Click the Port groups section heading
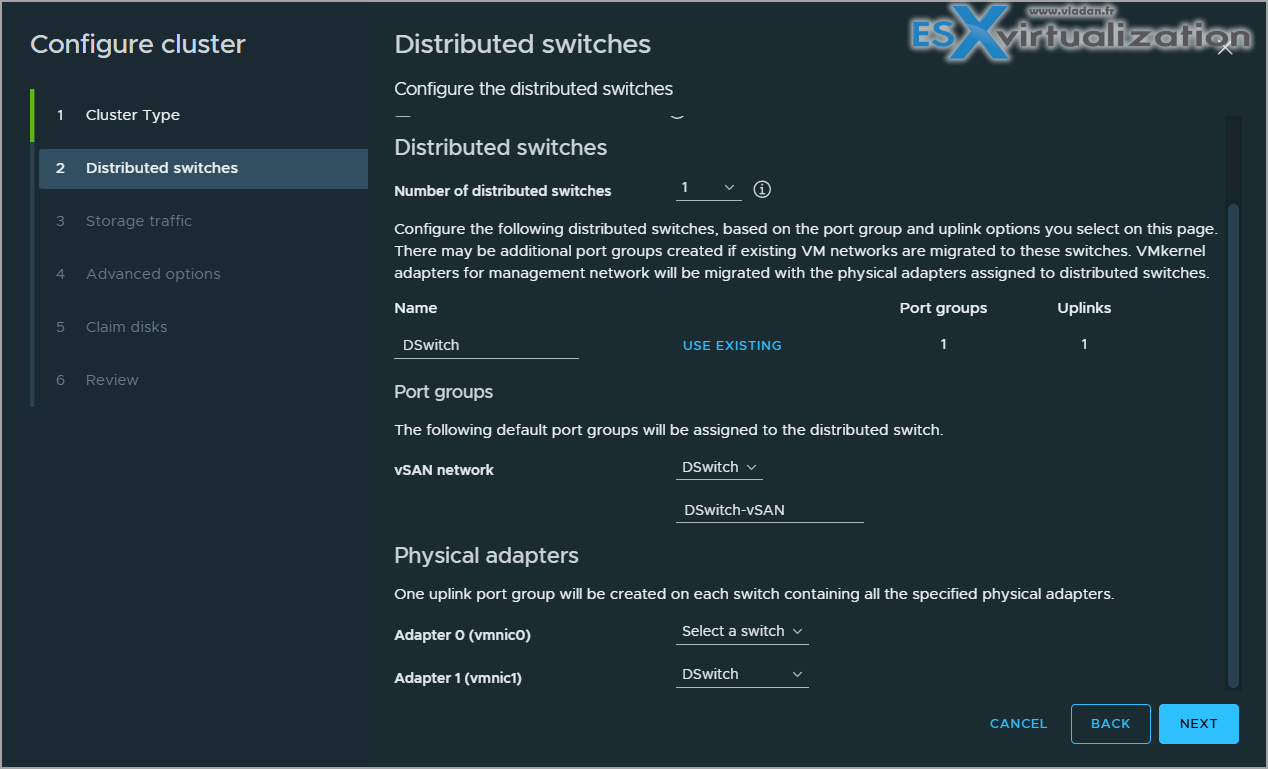 tap(443, 392)
